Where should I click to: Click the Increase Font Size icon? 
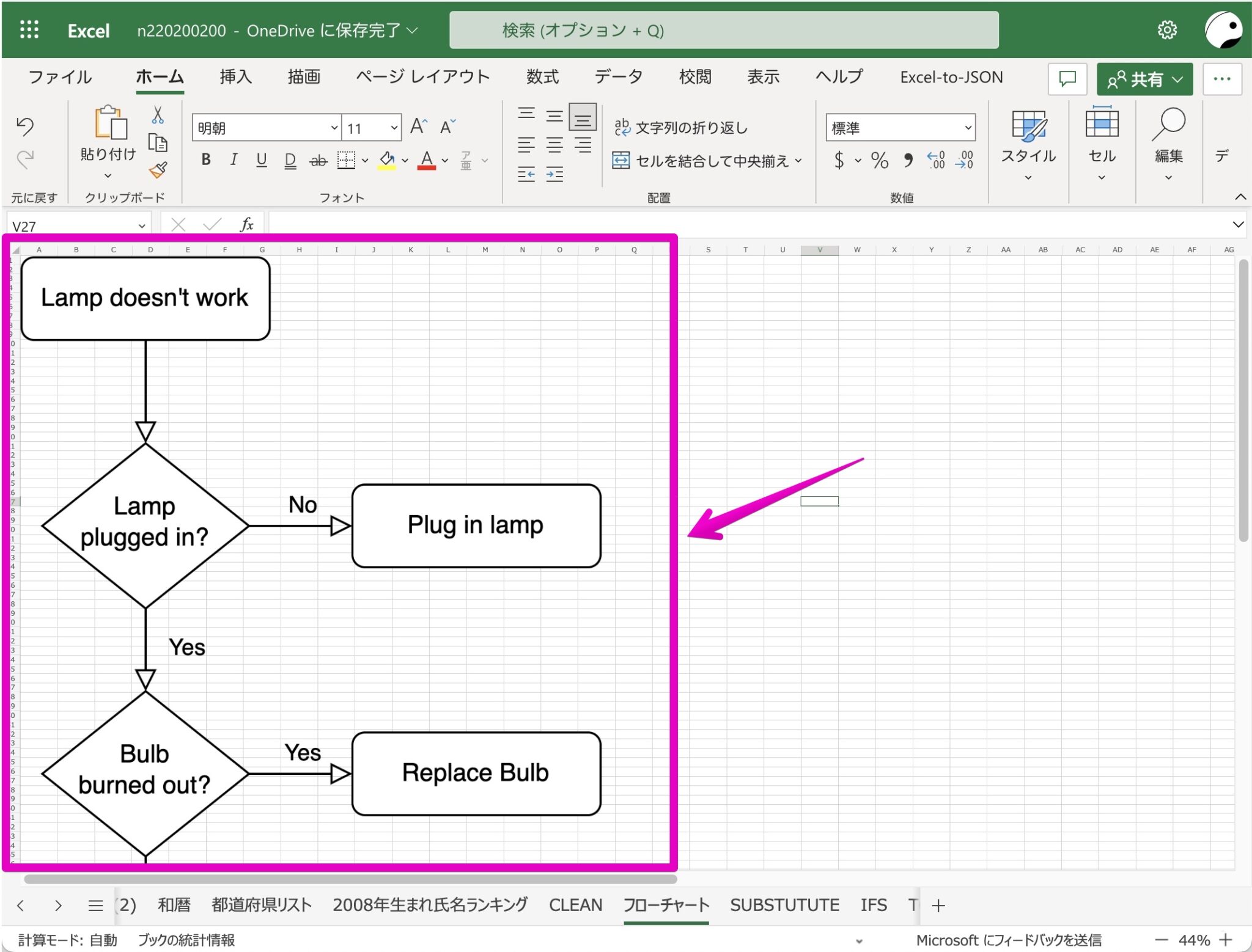click(x=418, y=126)
